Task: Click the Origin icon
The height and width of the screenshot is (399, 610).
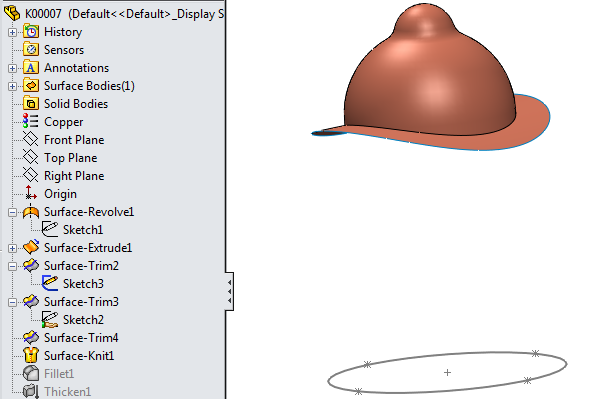Action: (x=30, y=193)
